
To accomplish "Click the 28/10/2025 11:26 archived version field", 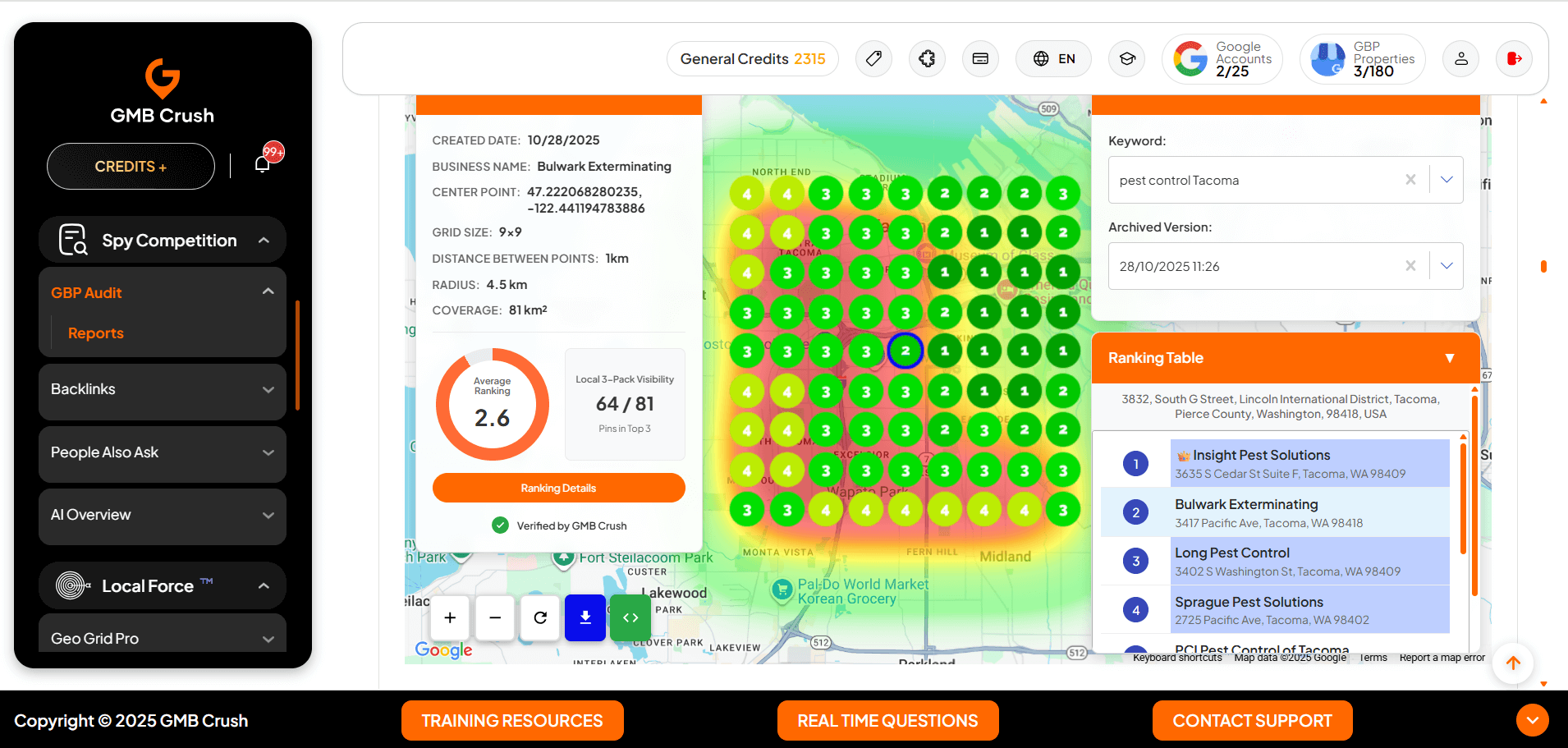I will coord(1286,266).
